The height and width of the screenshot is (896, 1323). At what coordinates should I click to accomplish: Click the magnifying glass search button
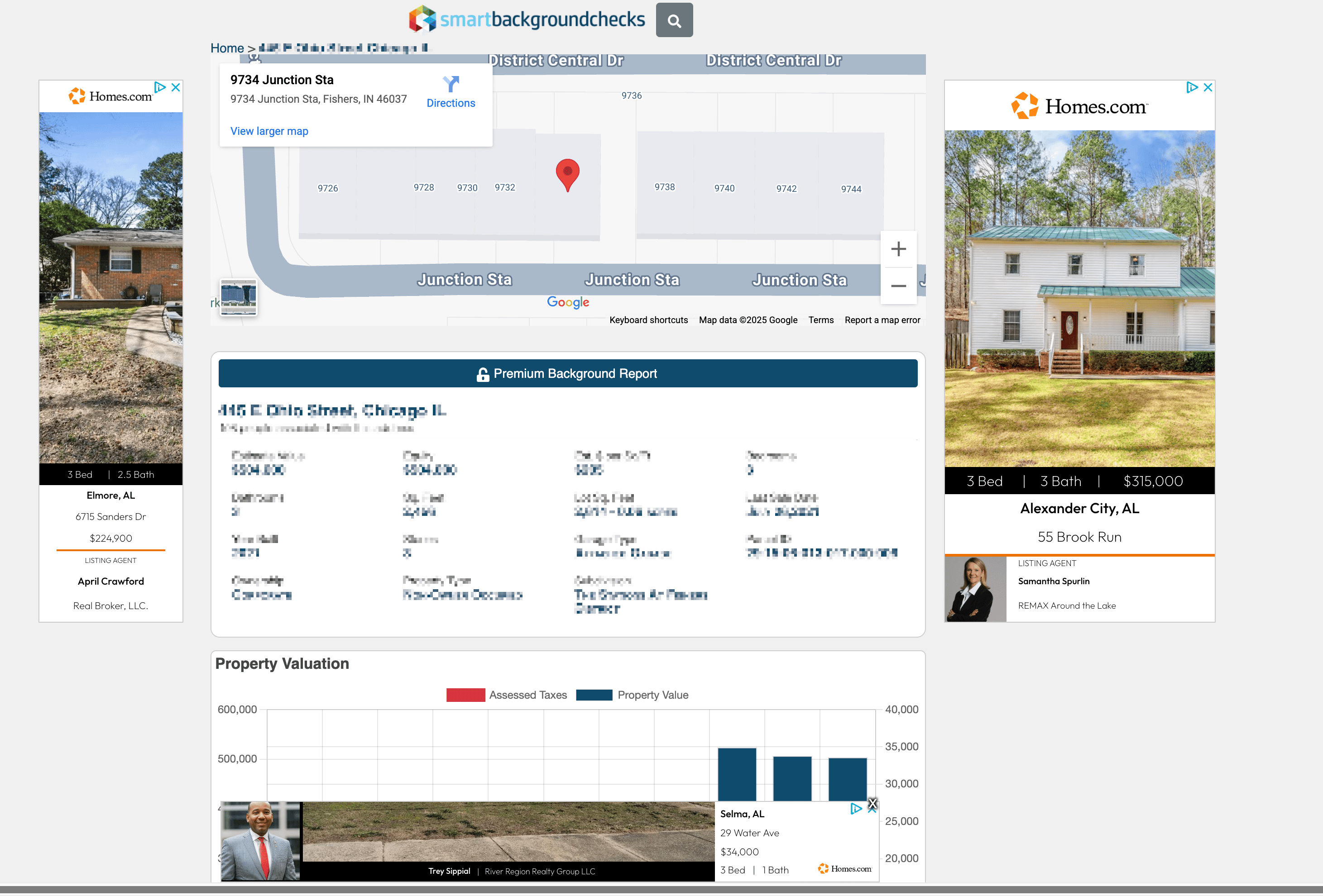click(x=674, y=20)
